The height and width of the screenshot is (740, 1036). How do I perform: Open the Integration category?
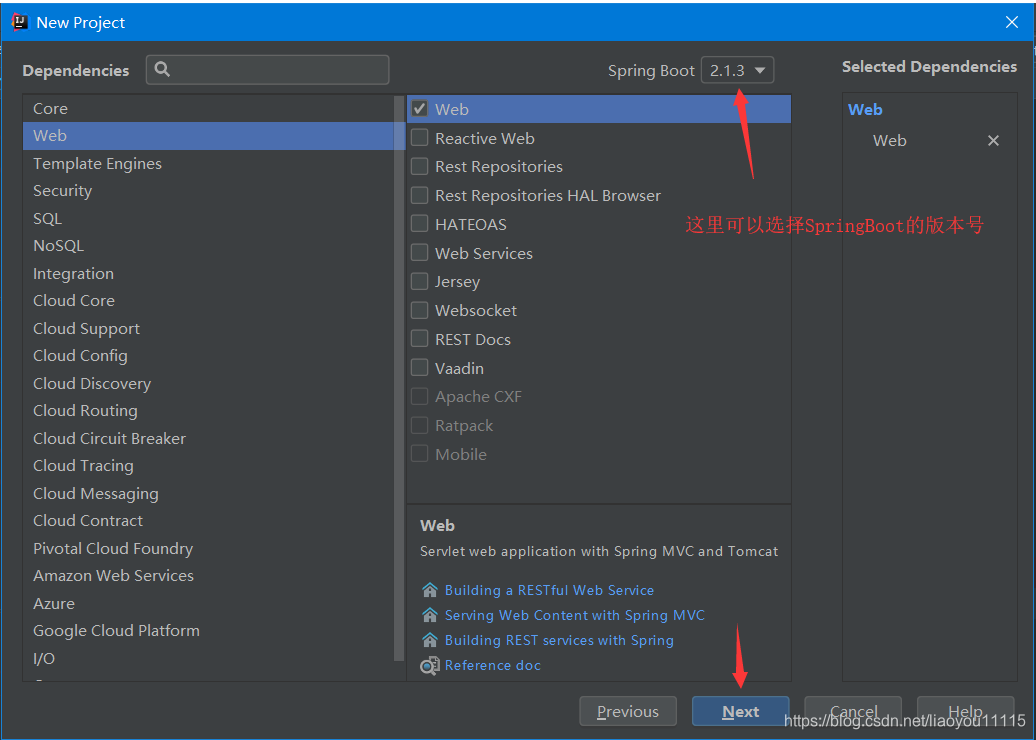(208, 274)
